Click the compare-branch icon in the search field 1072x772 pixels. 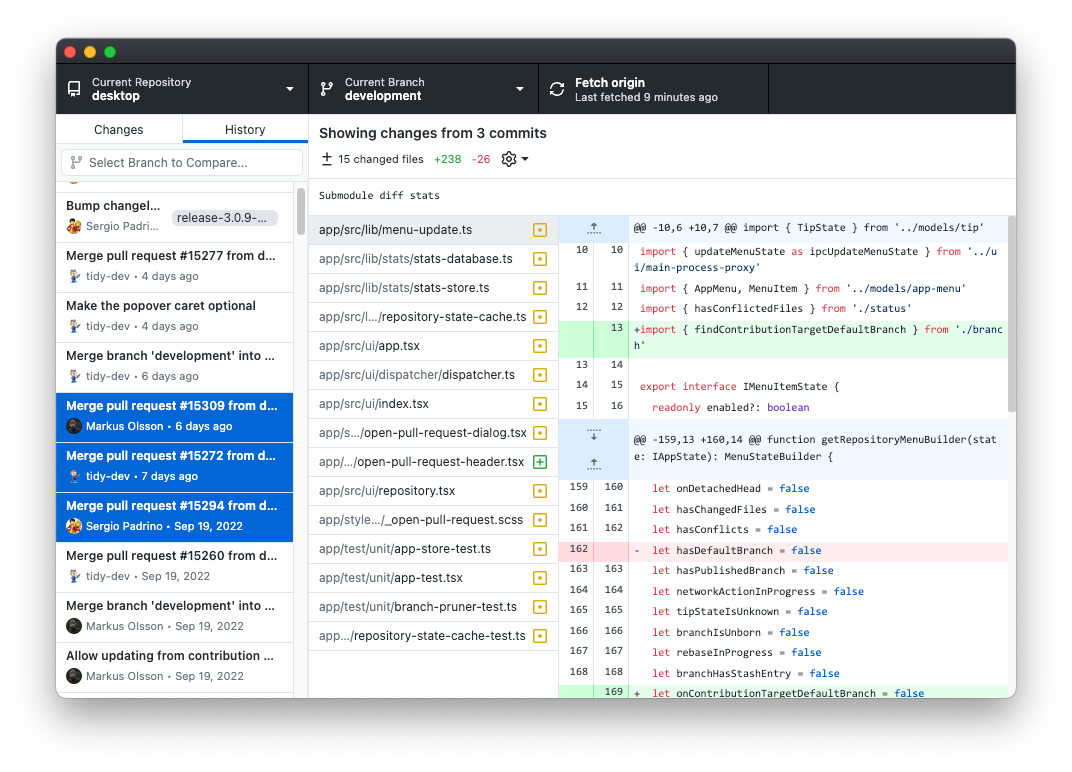[76, 161]
